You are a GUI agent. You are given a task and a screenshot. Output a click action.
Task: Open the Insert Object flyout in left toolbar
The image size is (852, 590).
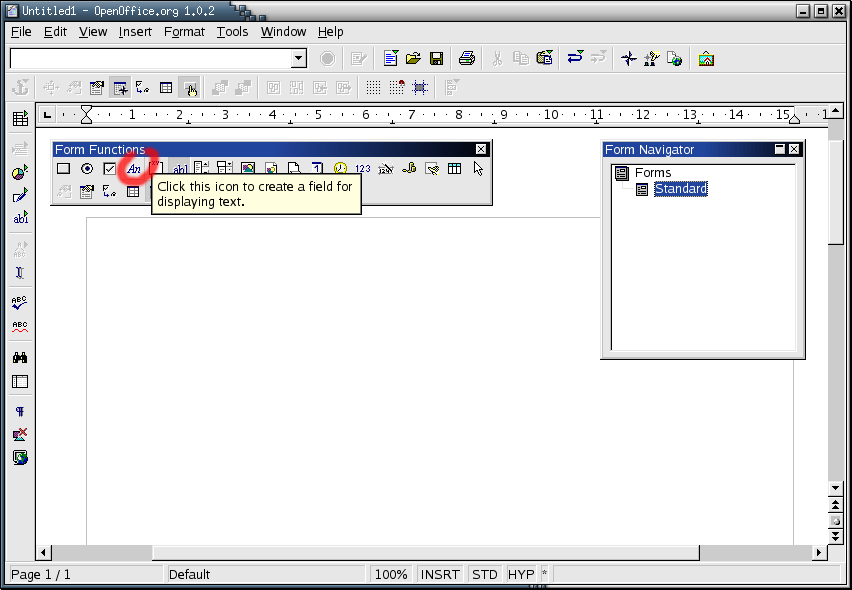20,173
